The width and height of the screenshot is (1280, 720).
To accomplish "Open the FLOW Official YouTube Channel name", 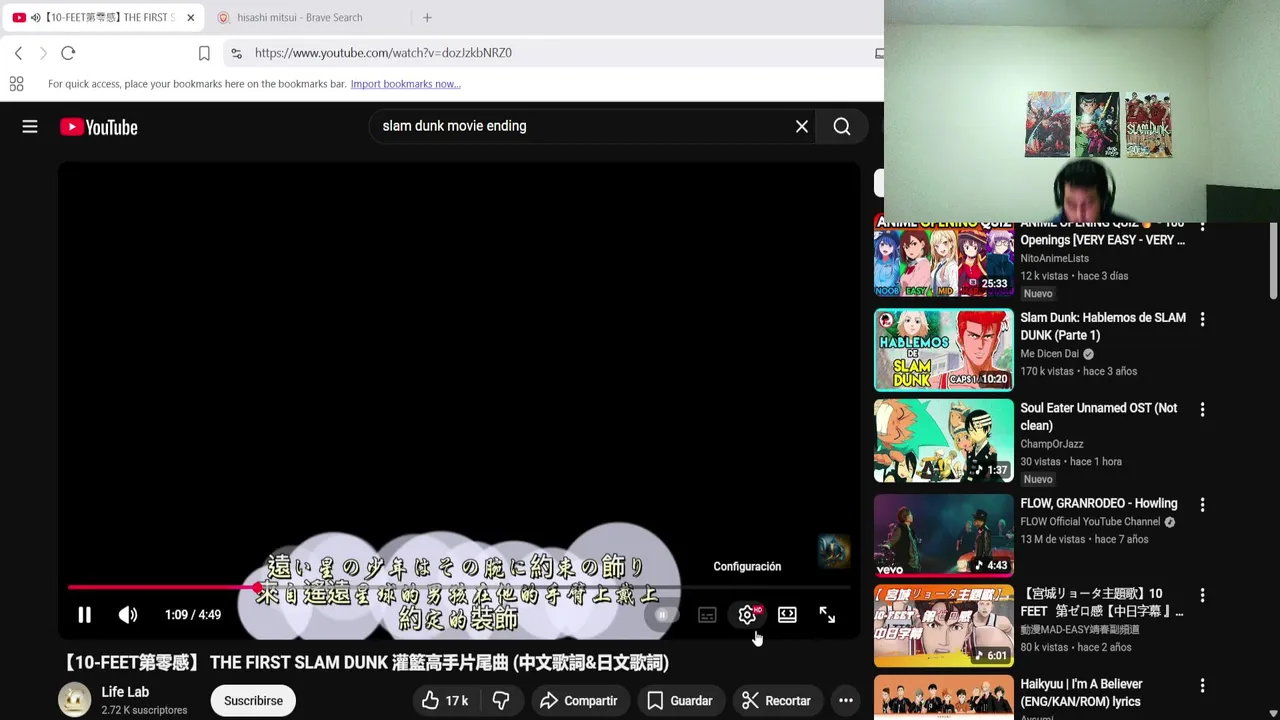I will tap(1090, 522).
